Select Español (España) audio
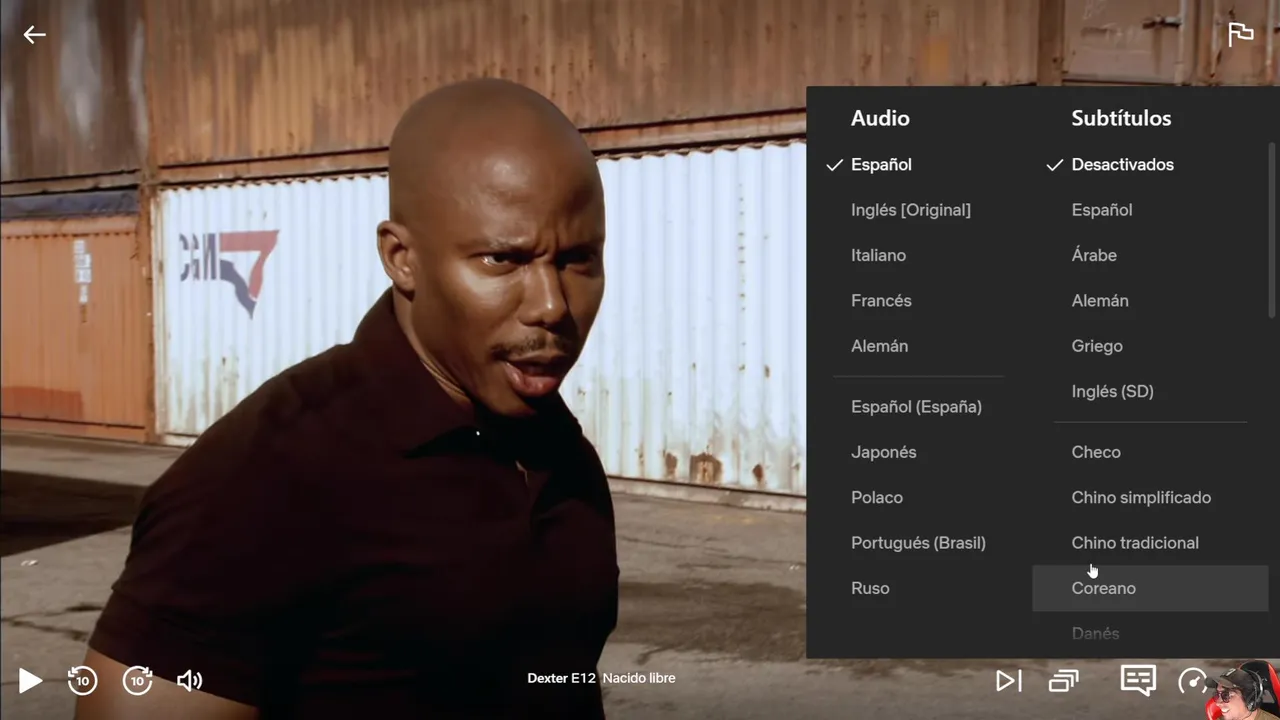Image resolution: width=1280 pixels, height=720 pixels. coord(919,407)
